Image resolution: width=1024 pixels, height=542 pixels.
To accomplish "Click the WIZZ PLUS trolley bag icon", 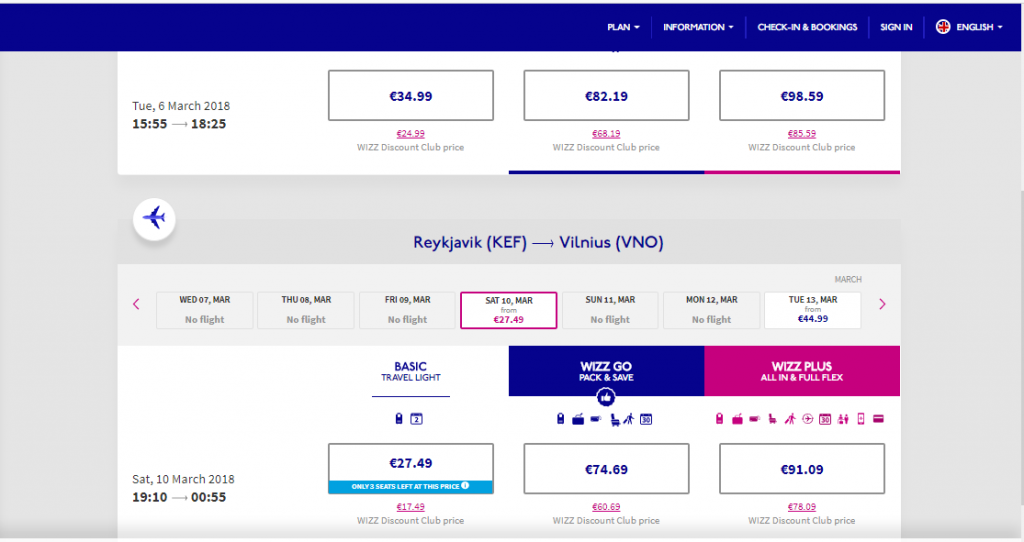I will point(755,419).
